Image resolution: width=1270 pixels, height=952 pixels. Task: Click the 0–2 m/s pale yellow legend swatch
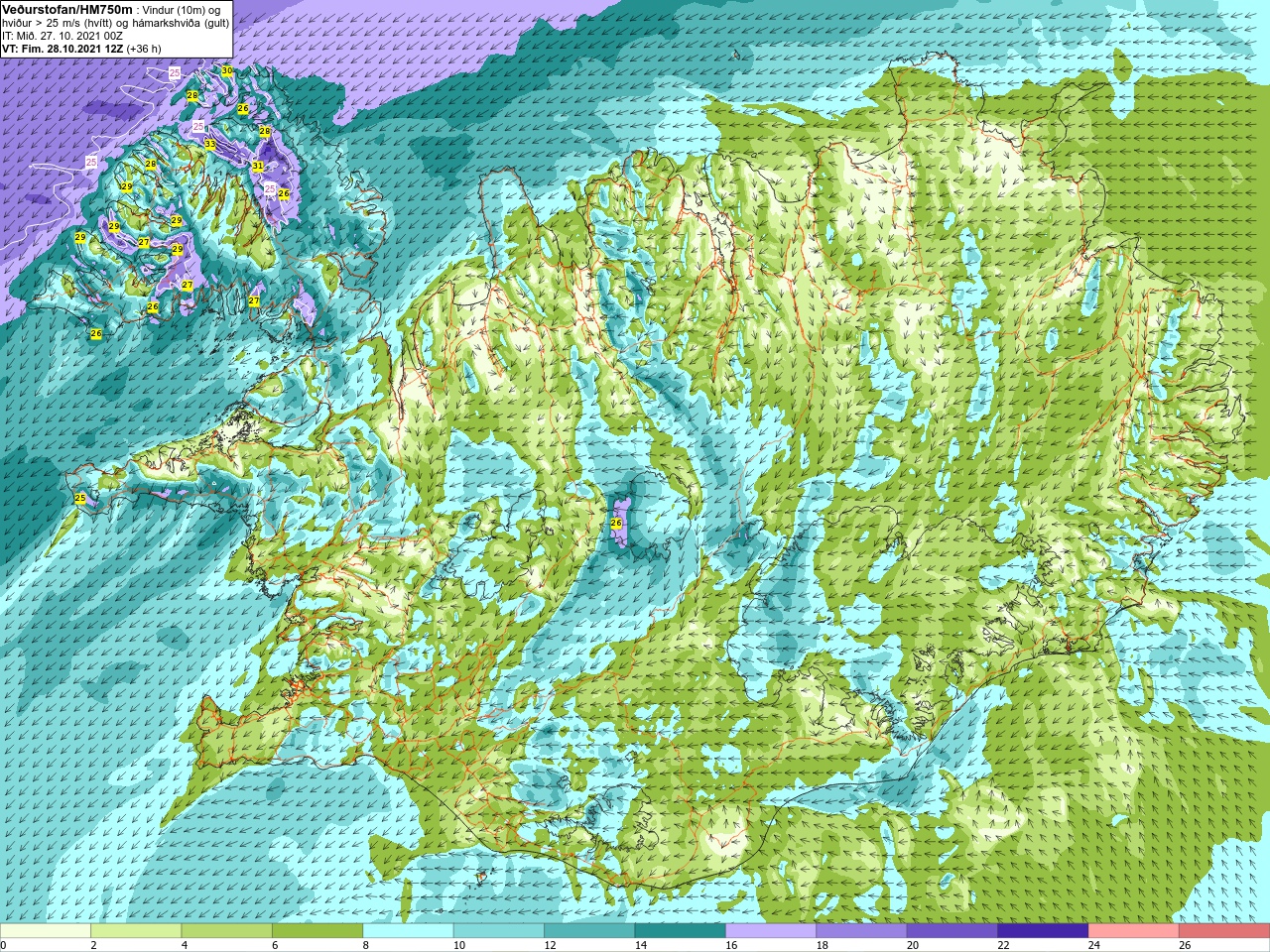tap(46, 931)
